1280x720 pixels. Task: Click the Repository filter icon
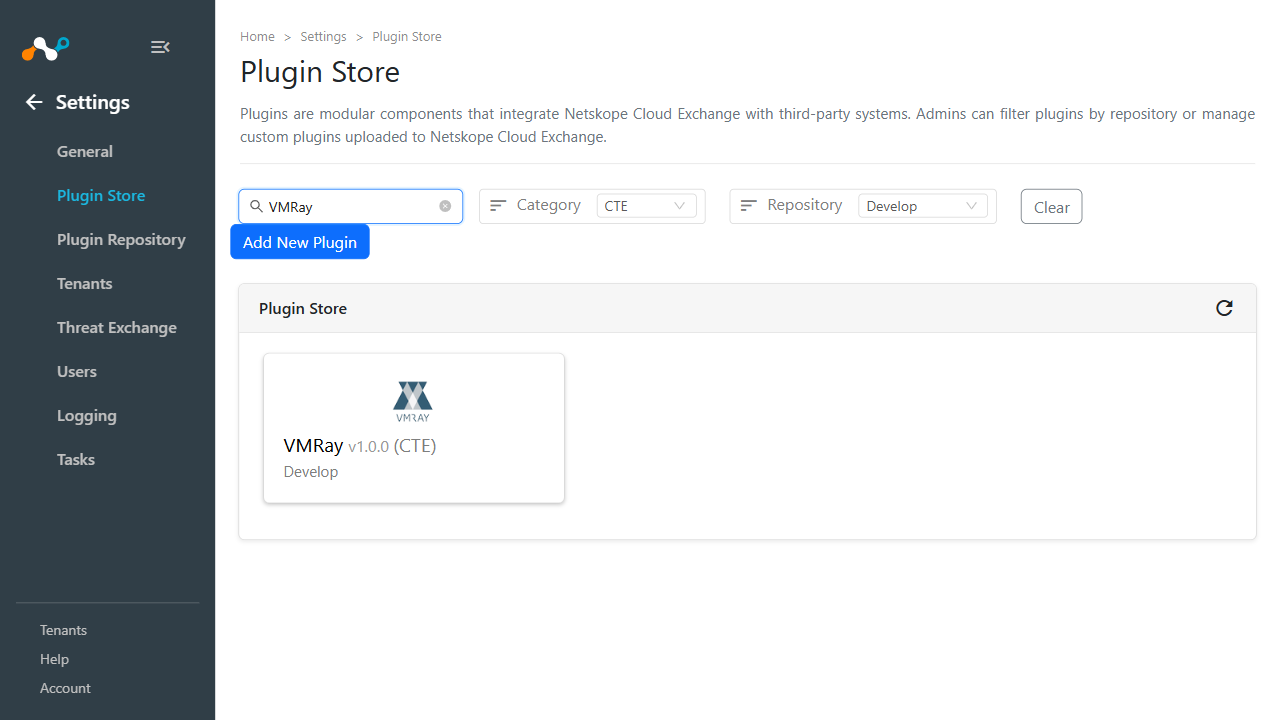coord(748,205)
